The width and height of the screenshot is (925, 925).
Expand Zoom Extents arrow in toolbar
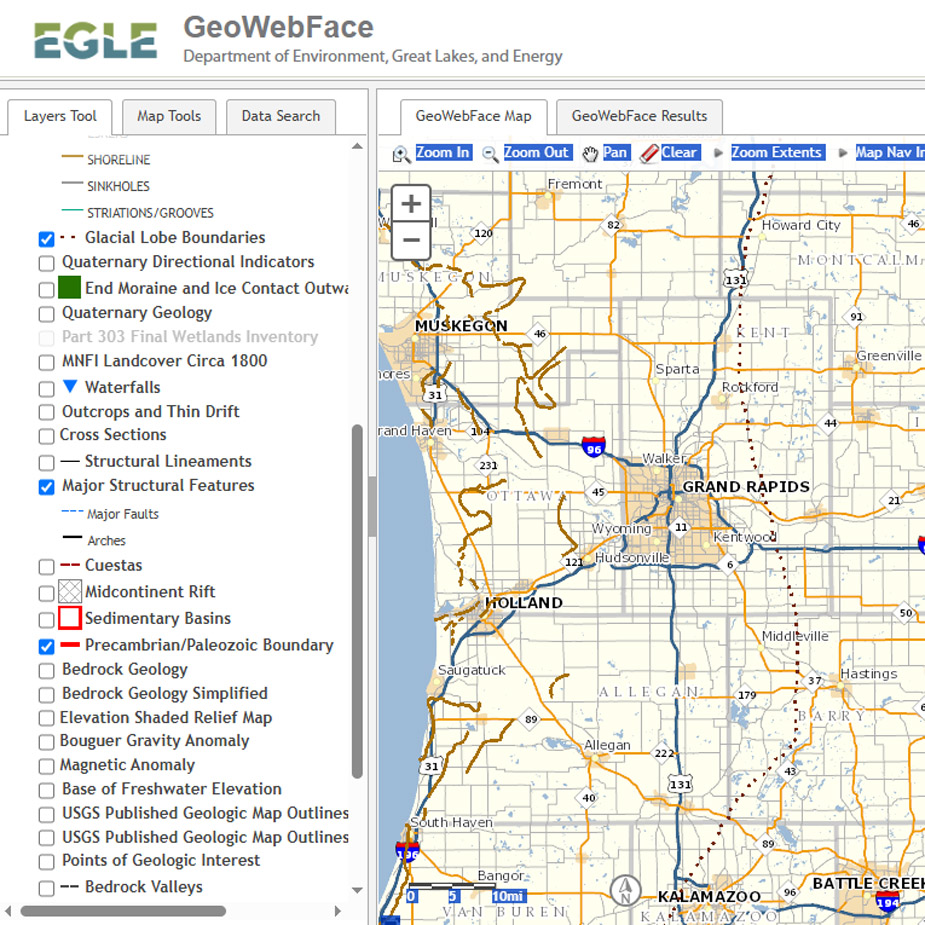tap(718, 153)
